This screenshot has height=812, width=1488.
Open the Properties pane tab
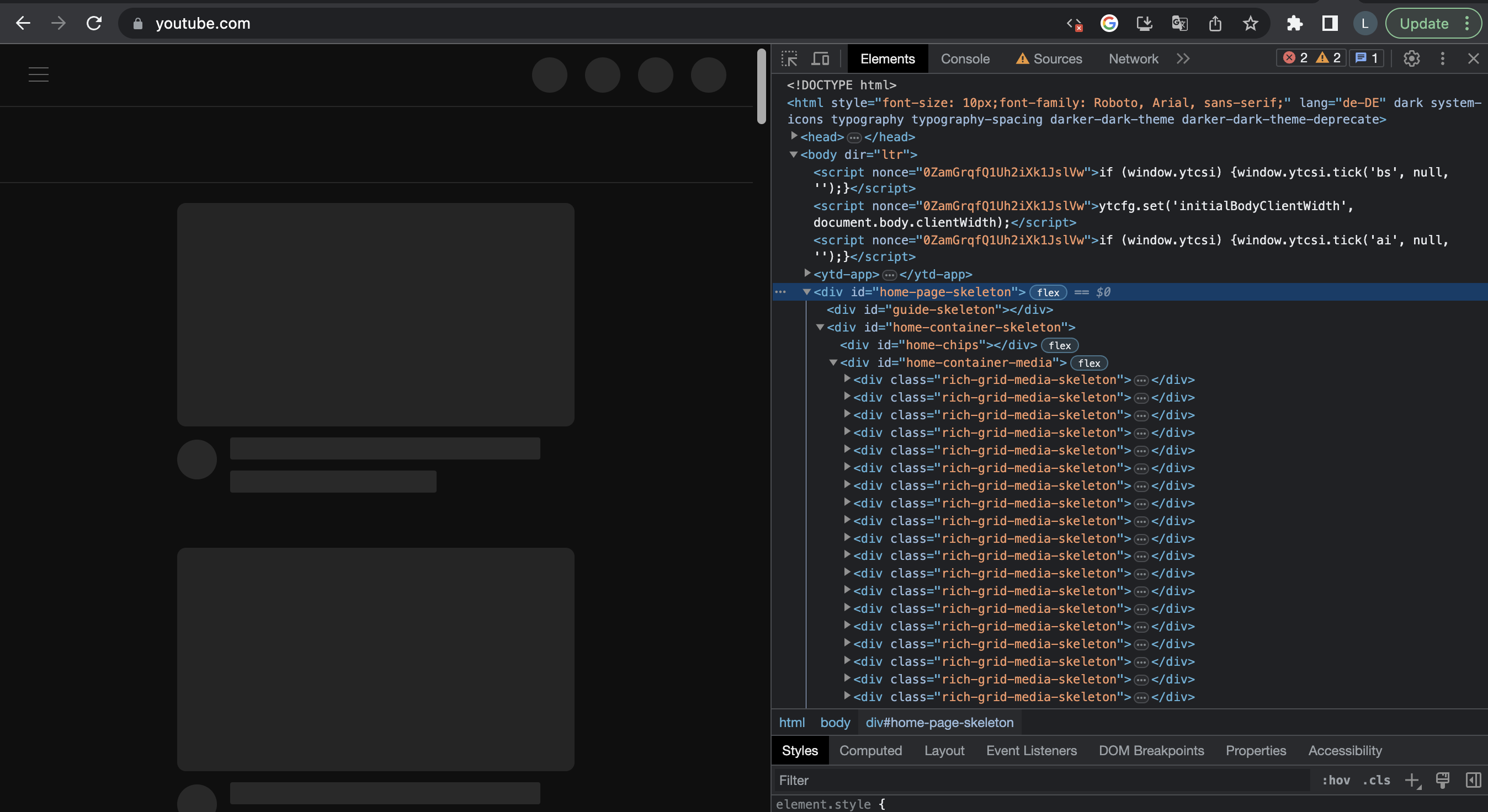1256,750
